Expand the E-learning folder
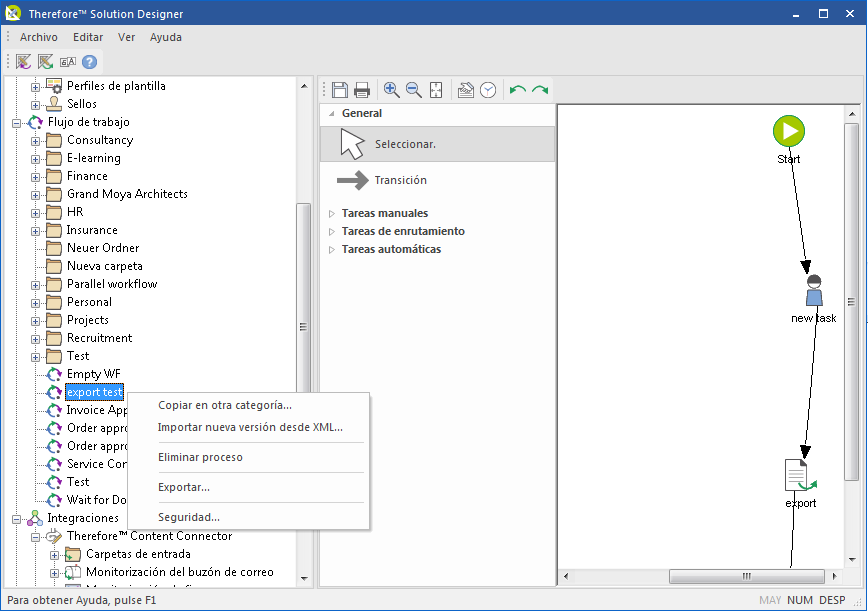The image size is (868, 612). point(35,159)
